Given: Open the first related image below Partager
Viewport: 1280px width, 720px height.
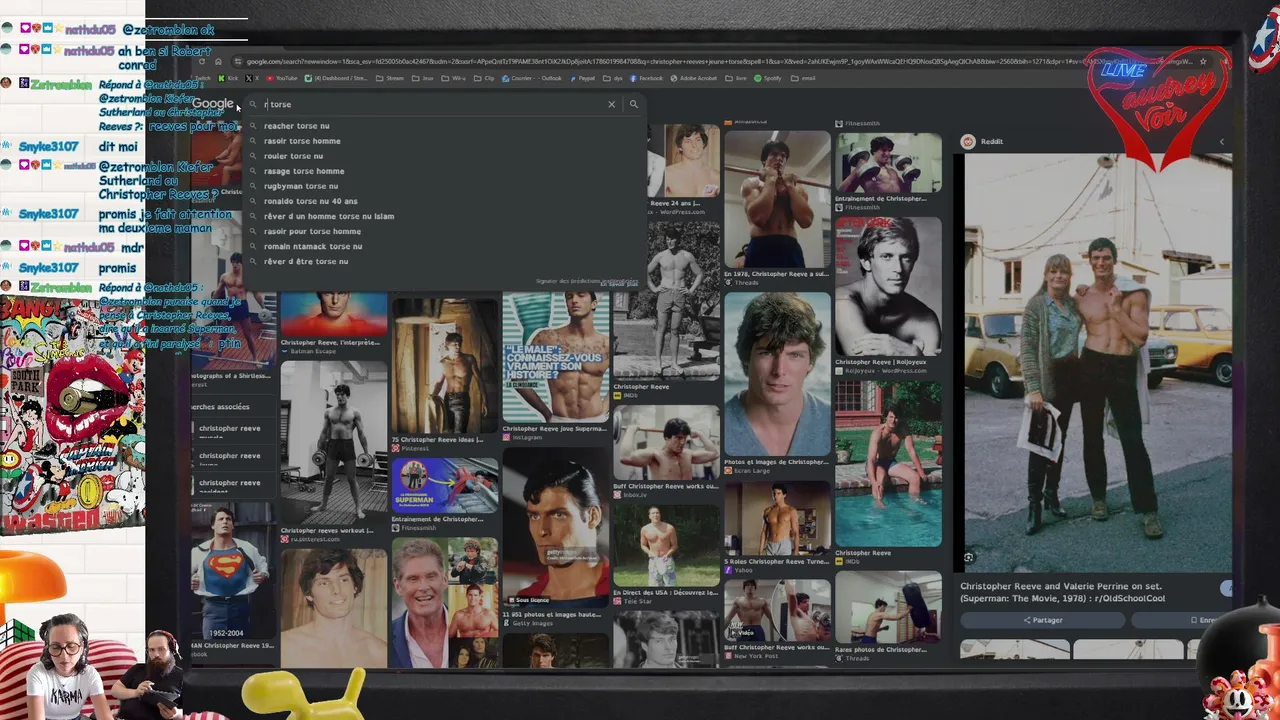Looking at the screenshot, I should 1014,650.
